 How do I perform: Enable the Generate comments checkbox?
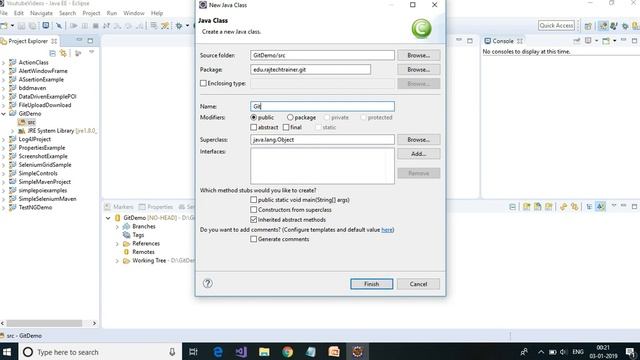253,239
